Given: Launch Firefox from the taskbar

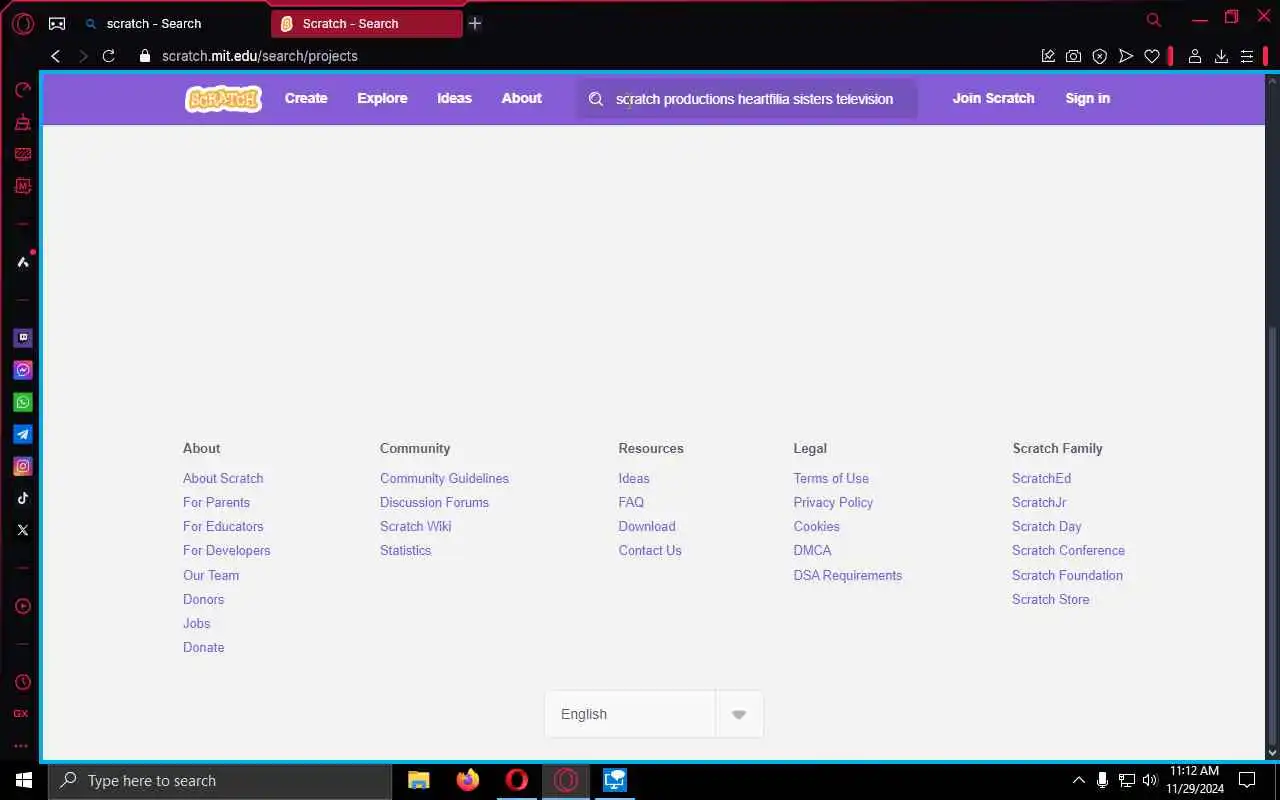Looking at the screenshot, I should (x=468, y=780).
